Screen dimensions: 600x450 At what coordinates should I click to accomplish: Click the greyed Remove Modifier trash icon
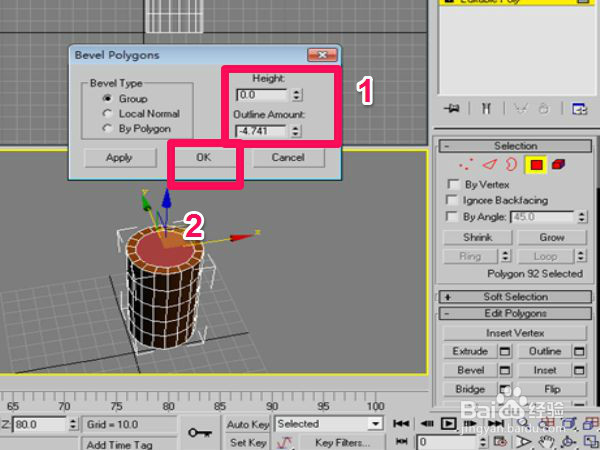pyautogui.click(x=543, y=109)
